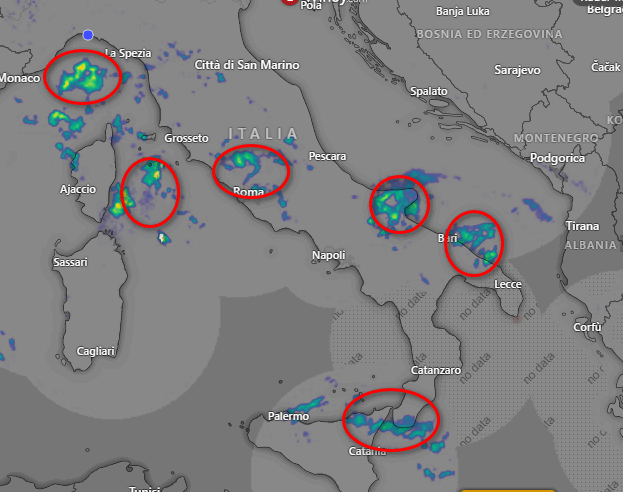Click the Sarajevo city label

517,70
